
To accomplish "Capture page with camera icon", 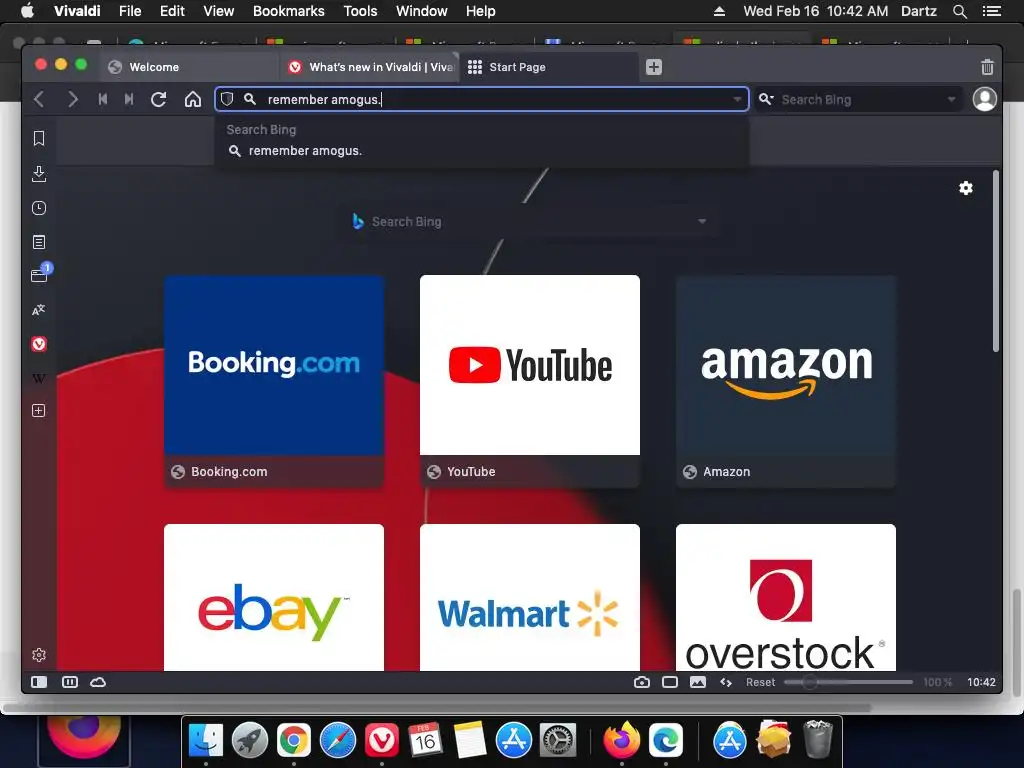I will click(642, 682).
